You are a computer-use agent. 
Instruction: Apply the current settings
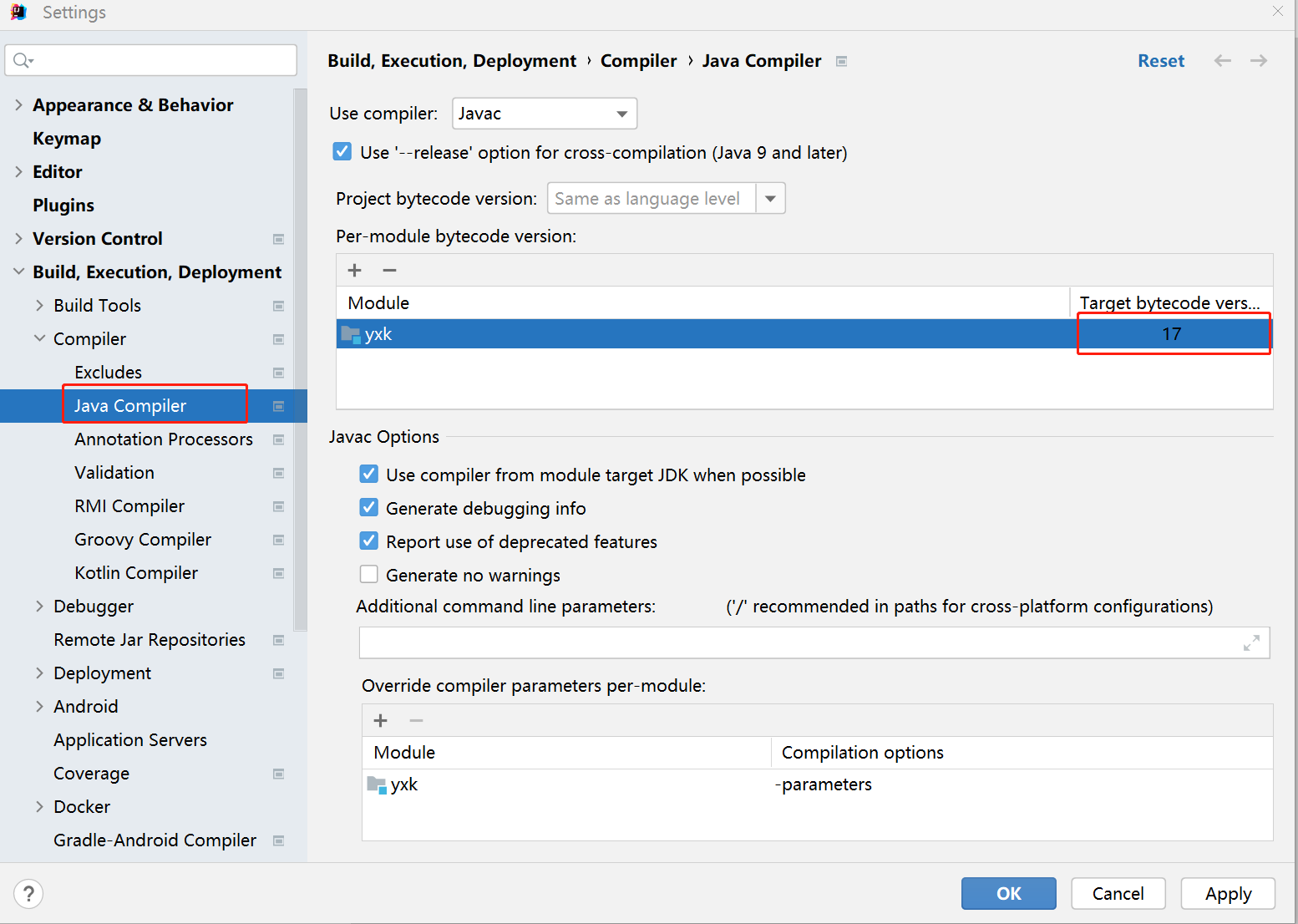point(1228,893)
